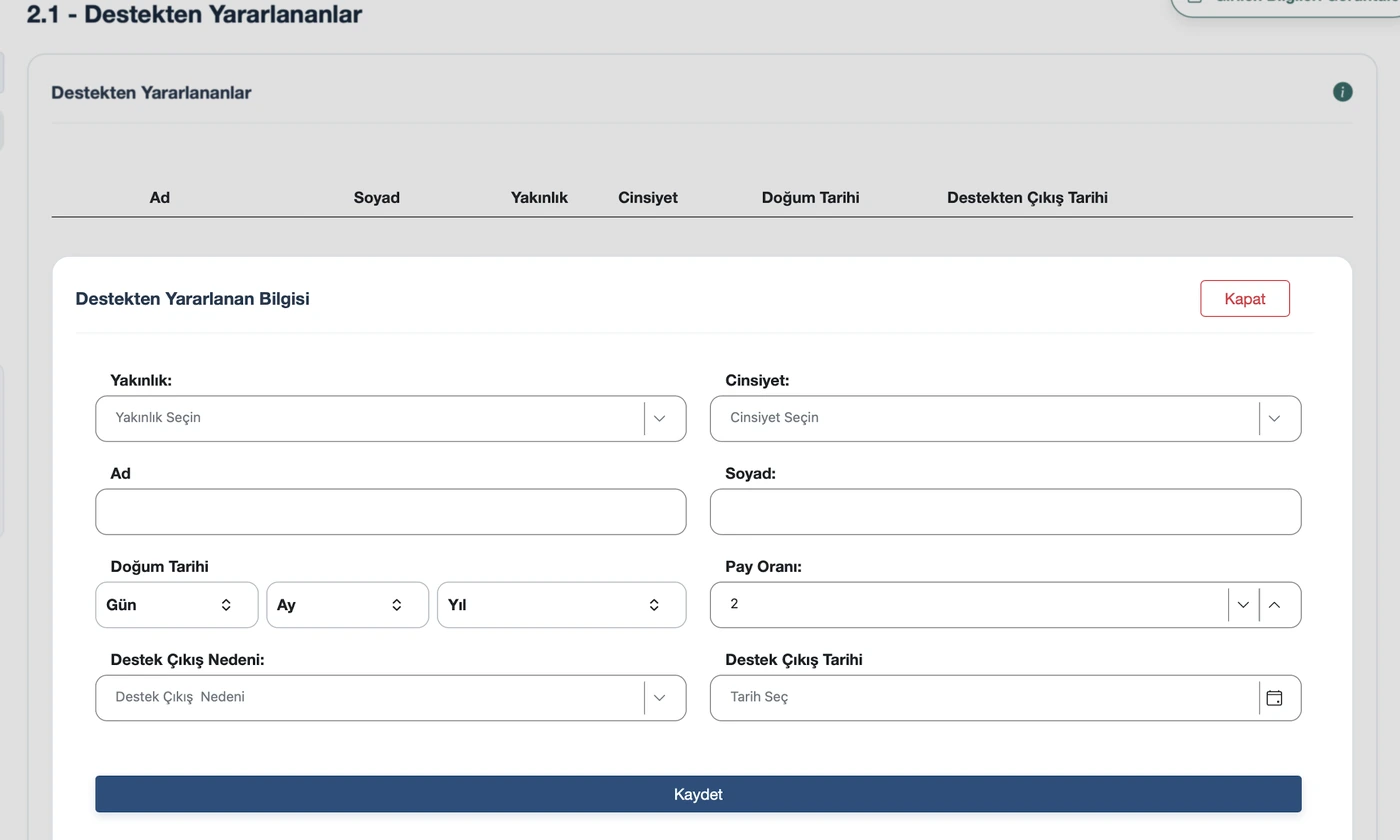Decrease Pay Oranı with down arrow
The image size is (1400, 840).
(x=1243, y=605)
